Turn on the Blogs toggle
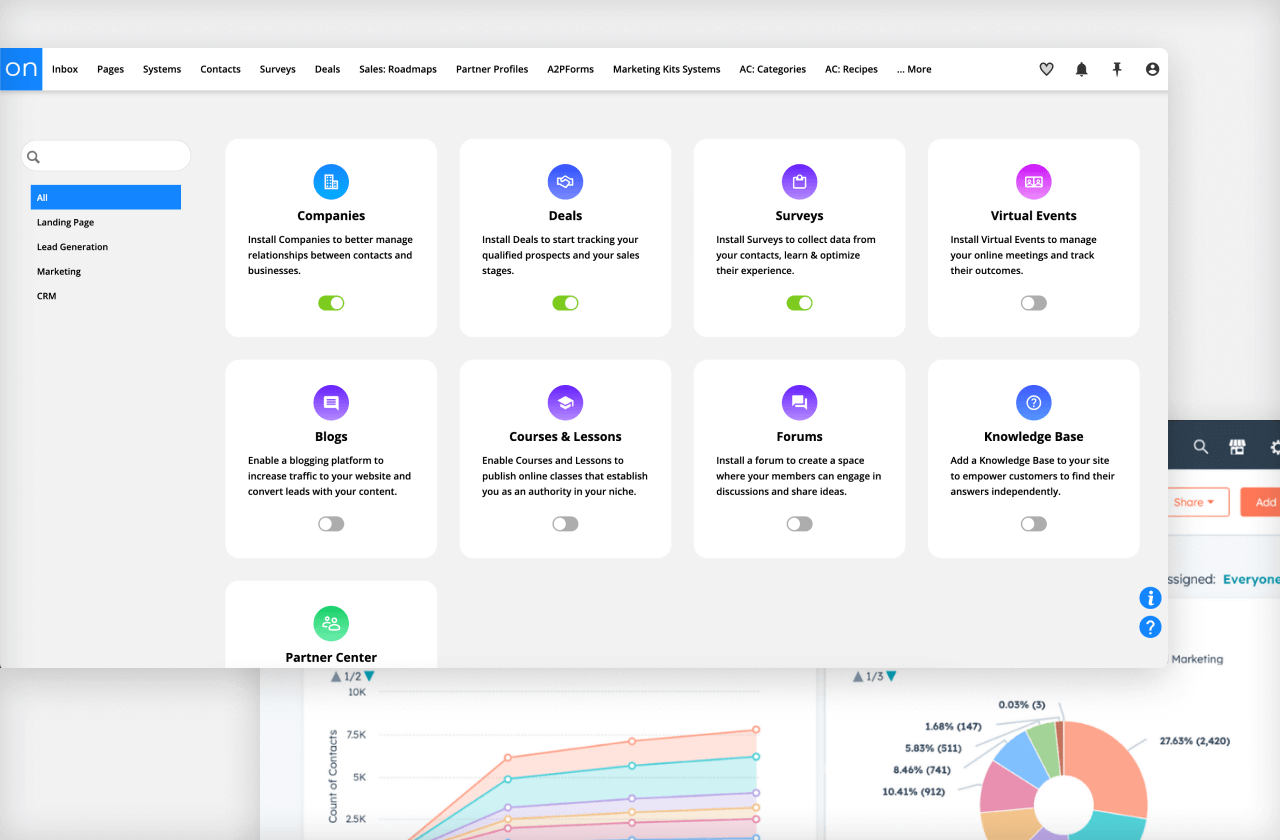Viewport: 1280px width, 840px height. click(x=331, y=523)
